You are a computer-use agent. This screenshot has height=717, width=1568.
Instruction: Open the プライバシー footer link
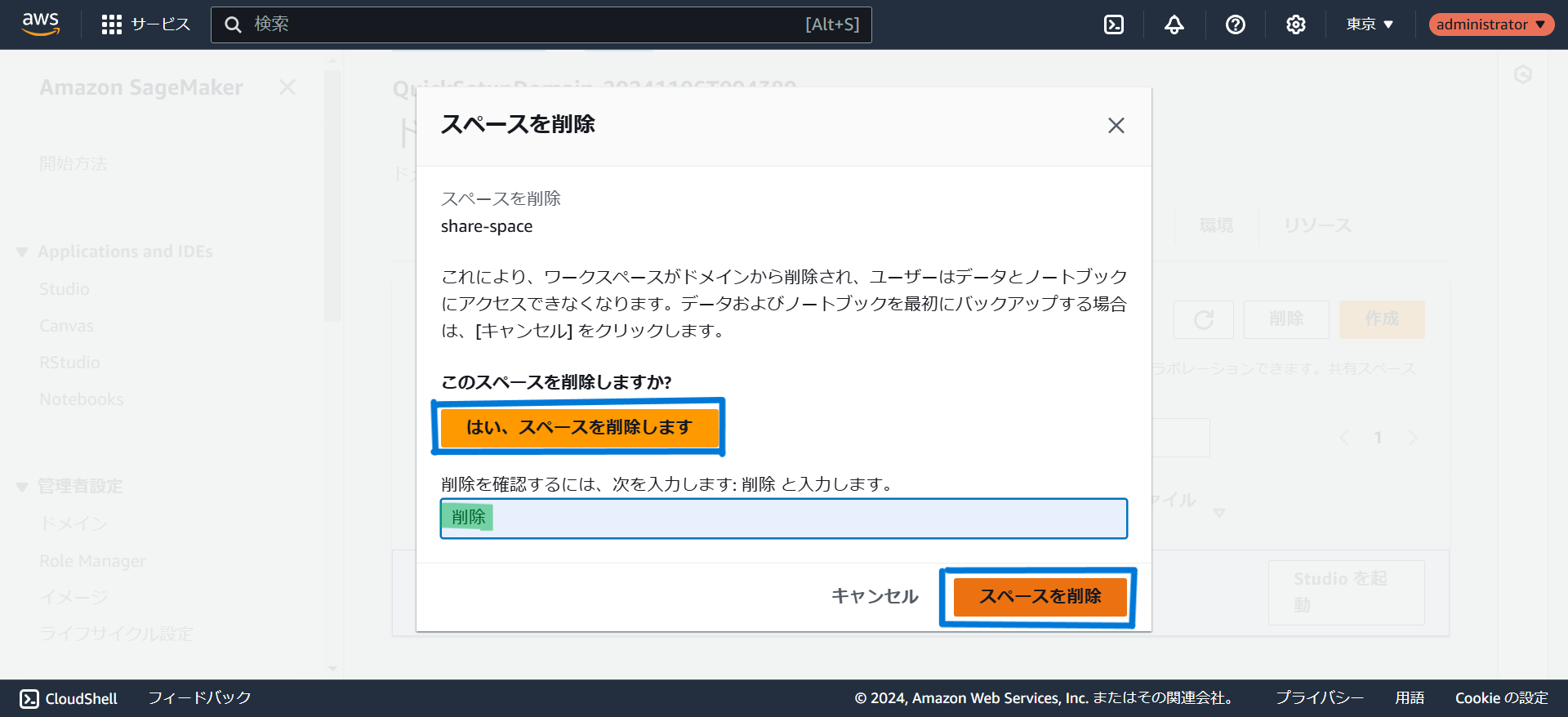1319,698
